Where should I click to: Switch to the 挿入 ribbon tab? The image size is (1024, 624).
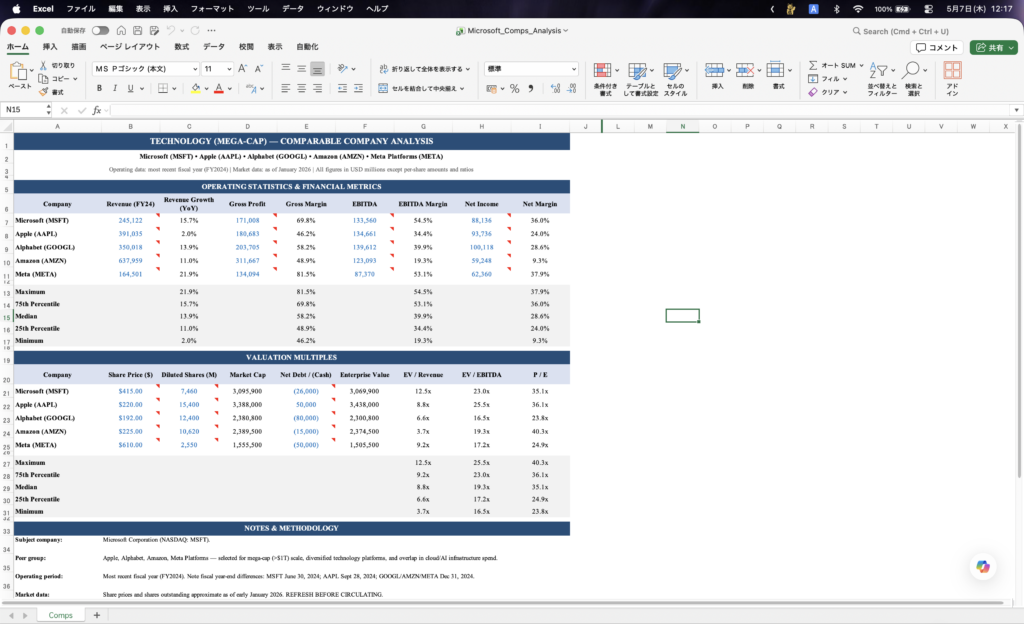[50, 47]
